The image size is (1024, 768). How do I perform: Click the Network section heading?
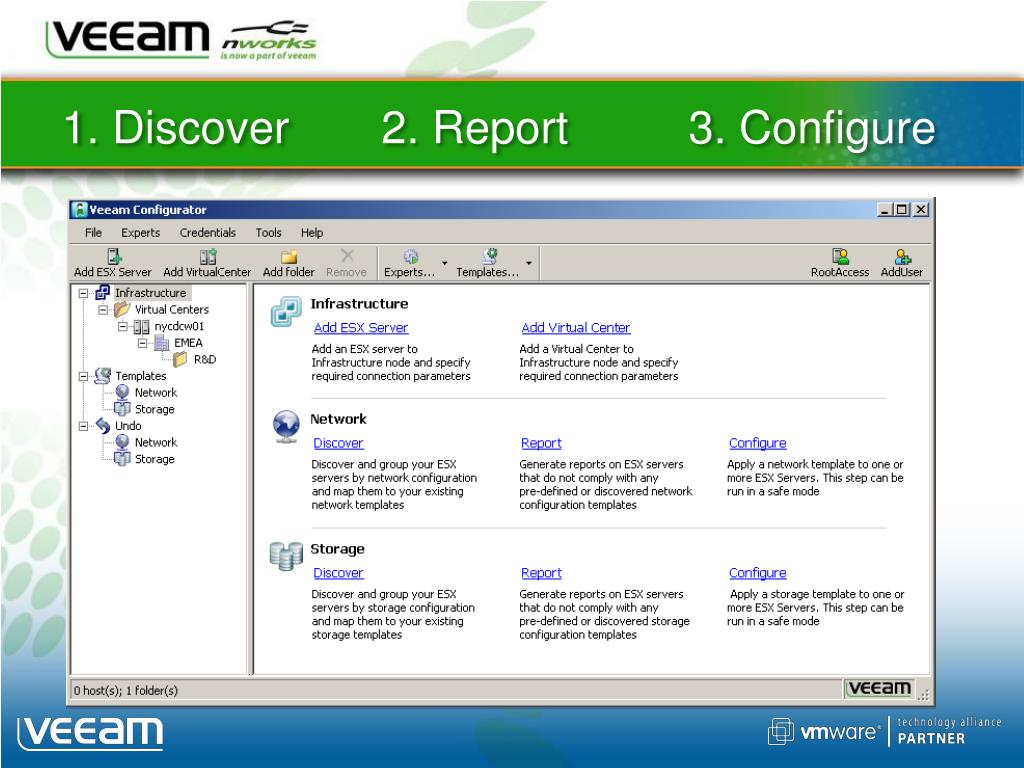[338, 419]
